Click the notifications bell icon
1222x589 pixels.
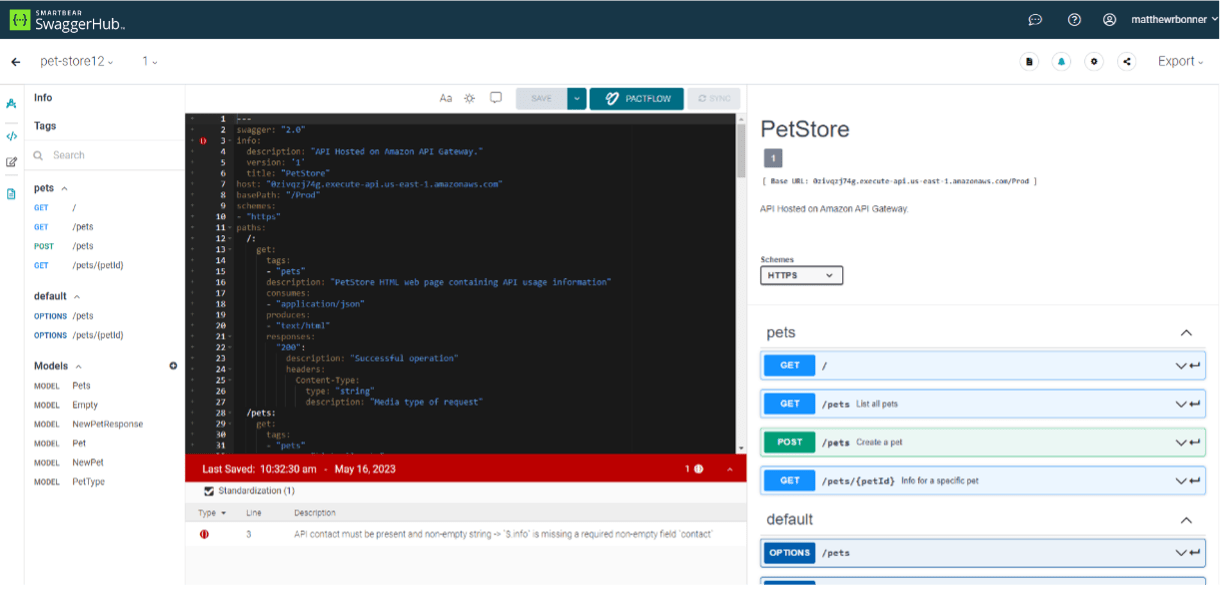tap(1061, 62)
